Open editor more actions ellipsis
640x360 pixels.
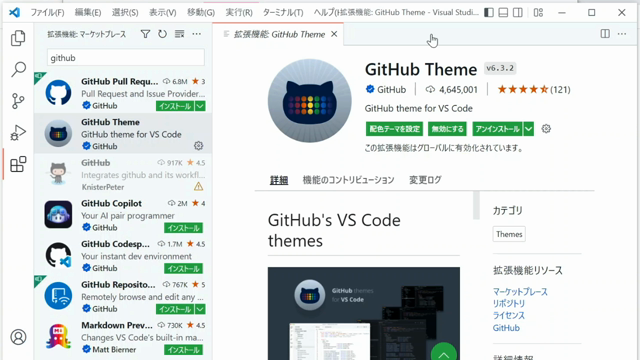pyautogui.click(x=622, y=34)
